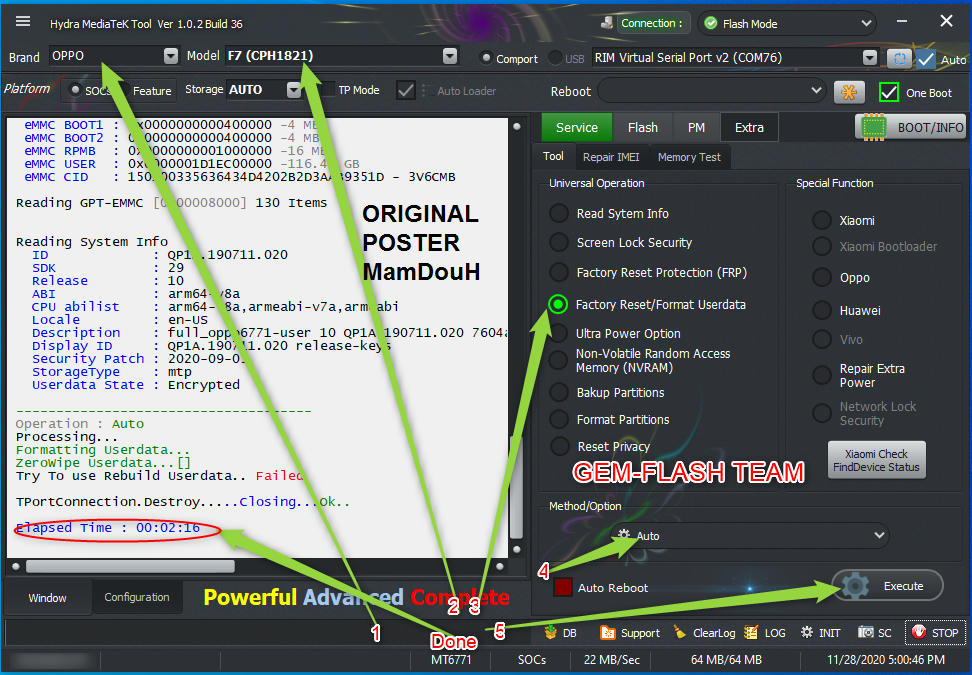Expand the Brand dropdown showing OPPO
Image resolution: width=972 pixels, height=675 pixels.
pyautogui.click(x=171, y=57)
